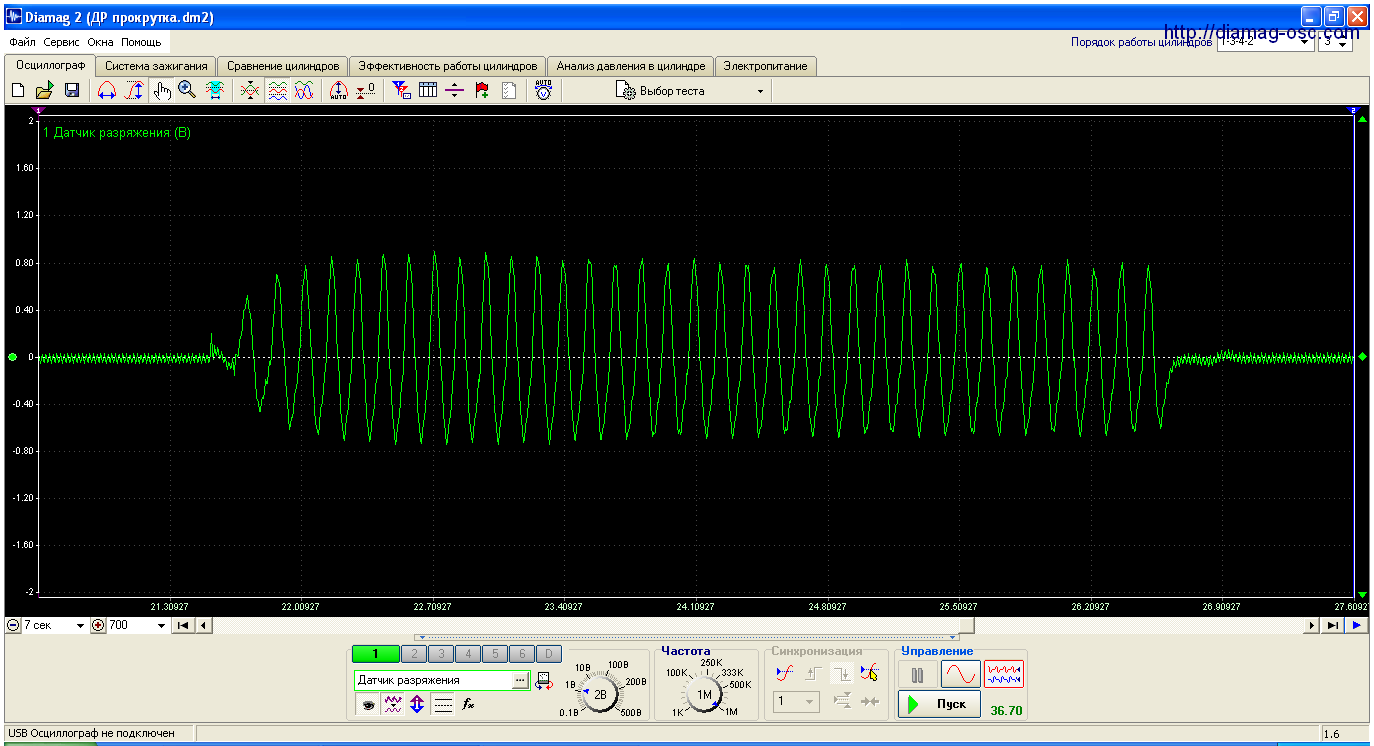Select vertical measurement cursor tool
This screenshot has height=746, width=1374.
tap(134, 90)
